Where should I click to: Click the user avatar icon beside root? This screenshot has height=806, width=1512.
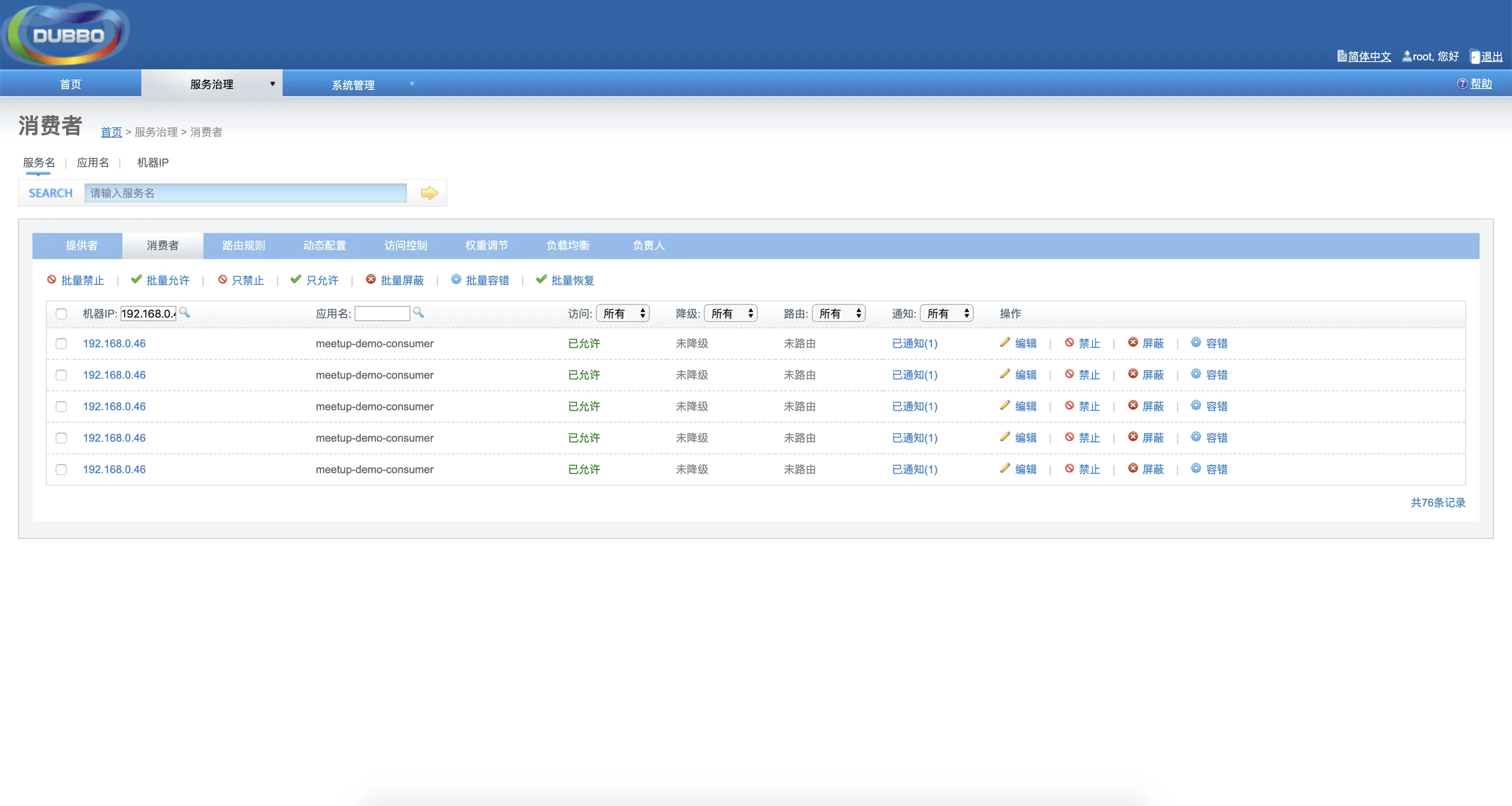(x=1407, y=56)
